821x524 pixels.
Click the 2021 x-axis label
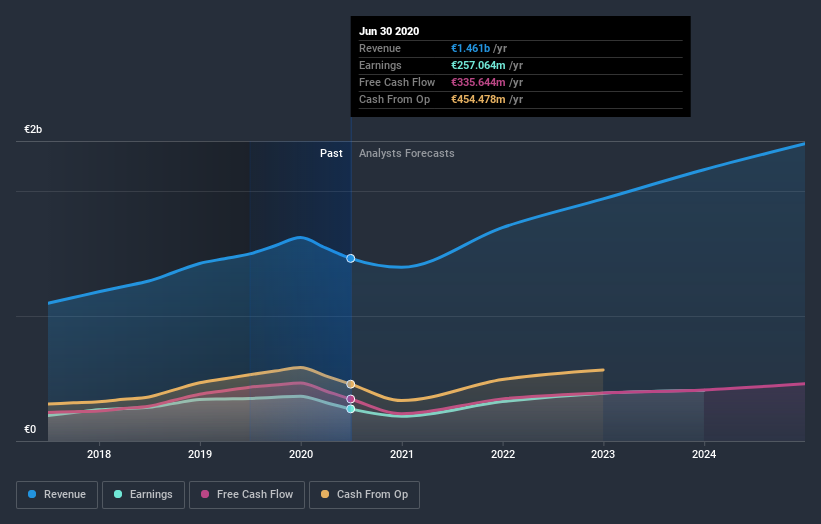pos(402,454)
